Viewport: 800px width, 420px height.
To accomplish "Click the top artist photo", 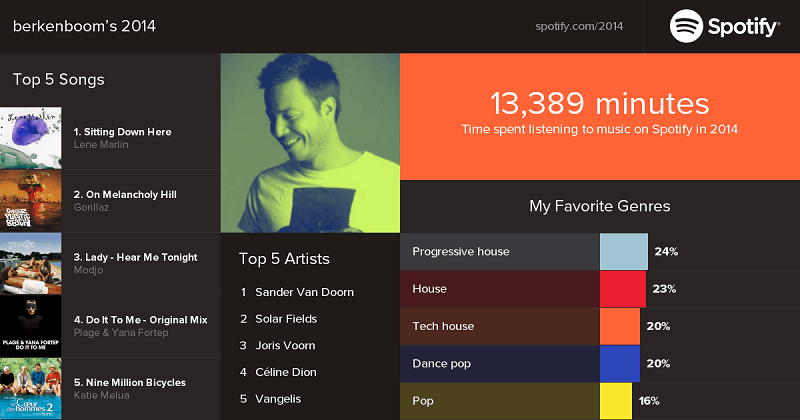I will [x=310, y=143].
